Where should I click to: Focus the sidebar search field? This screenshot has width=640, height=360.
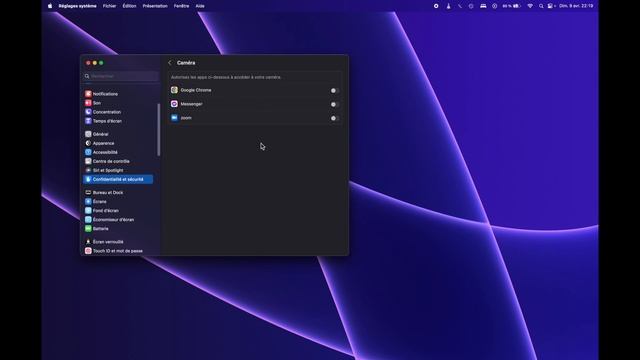(121, 76)
